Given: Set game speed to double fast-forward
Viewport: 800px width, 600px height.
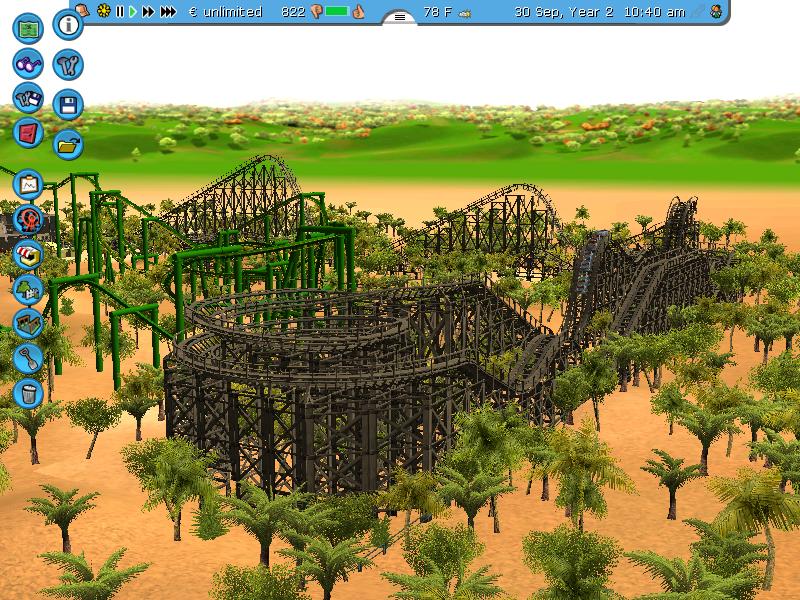Looking at the screenshot, I should [148, 11].
